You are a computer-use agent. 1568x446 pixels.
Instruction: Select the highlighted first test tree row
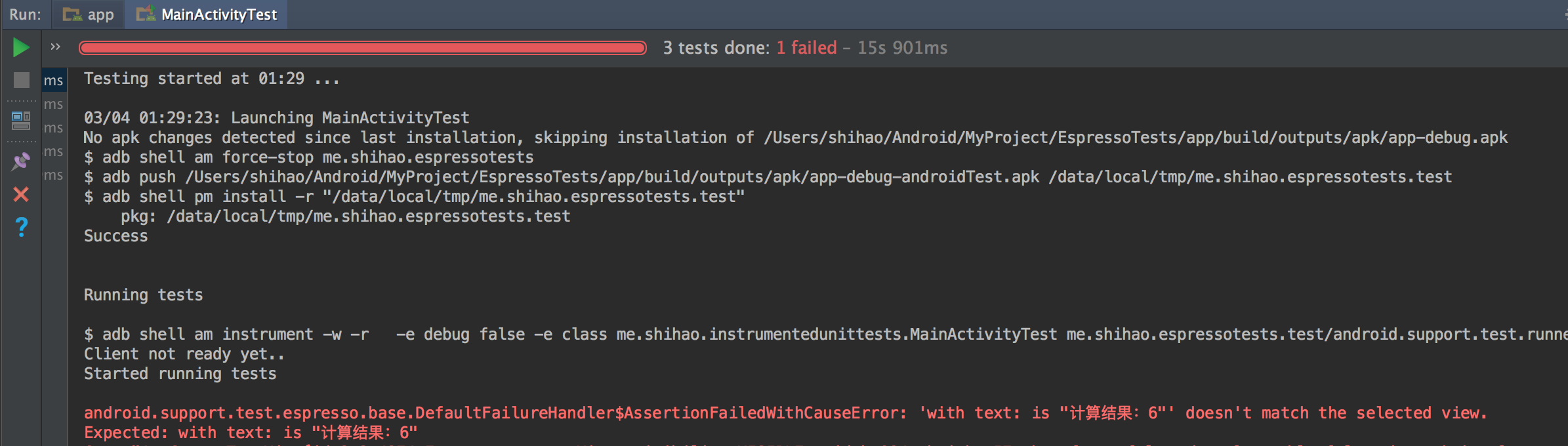[x=54, y=81]
